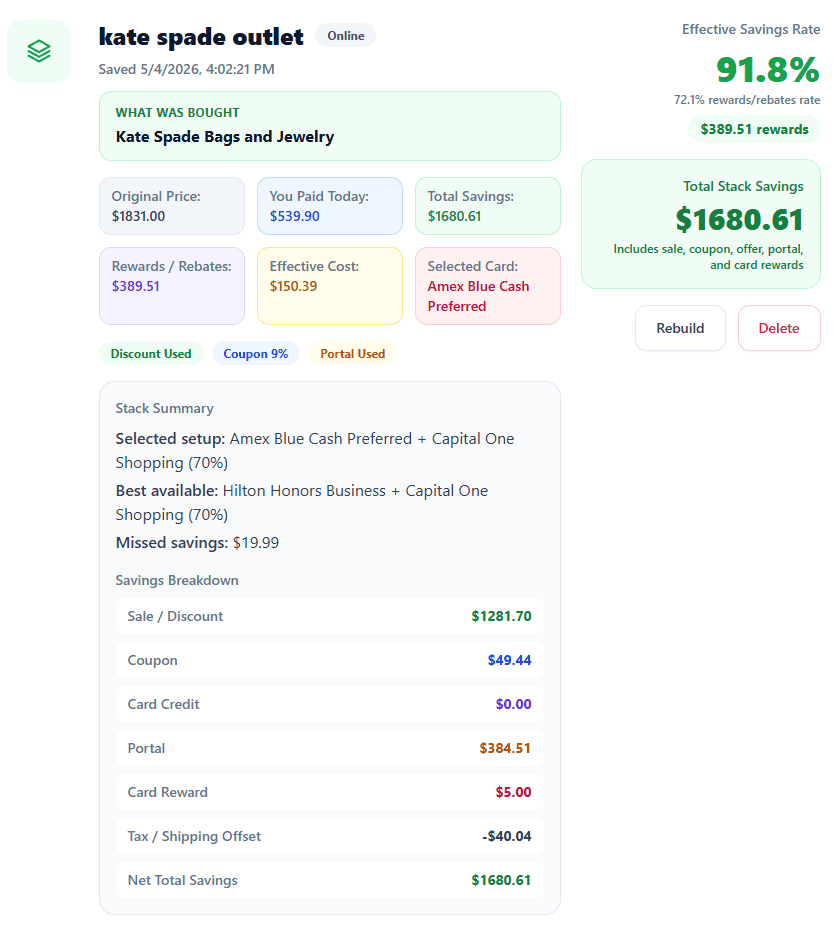834x934 pixels.
Task: Click the What Was Bought card
Action: 330,126
